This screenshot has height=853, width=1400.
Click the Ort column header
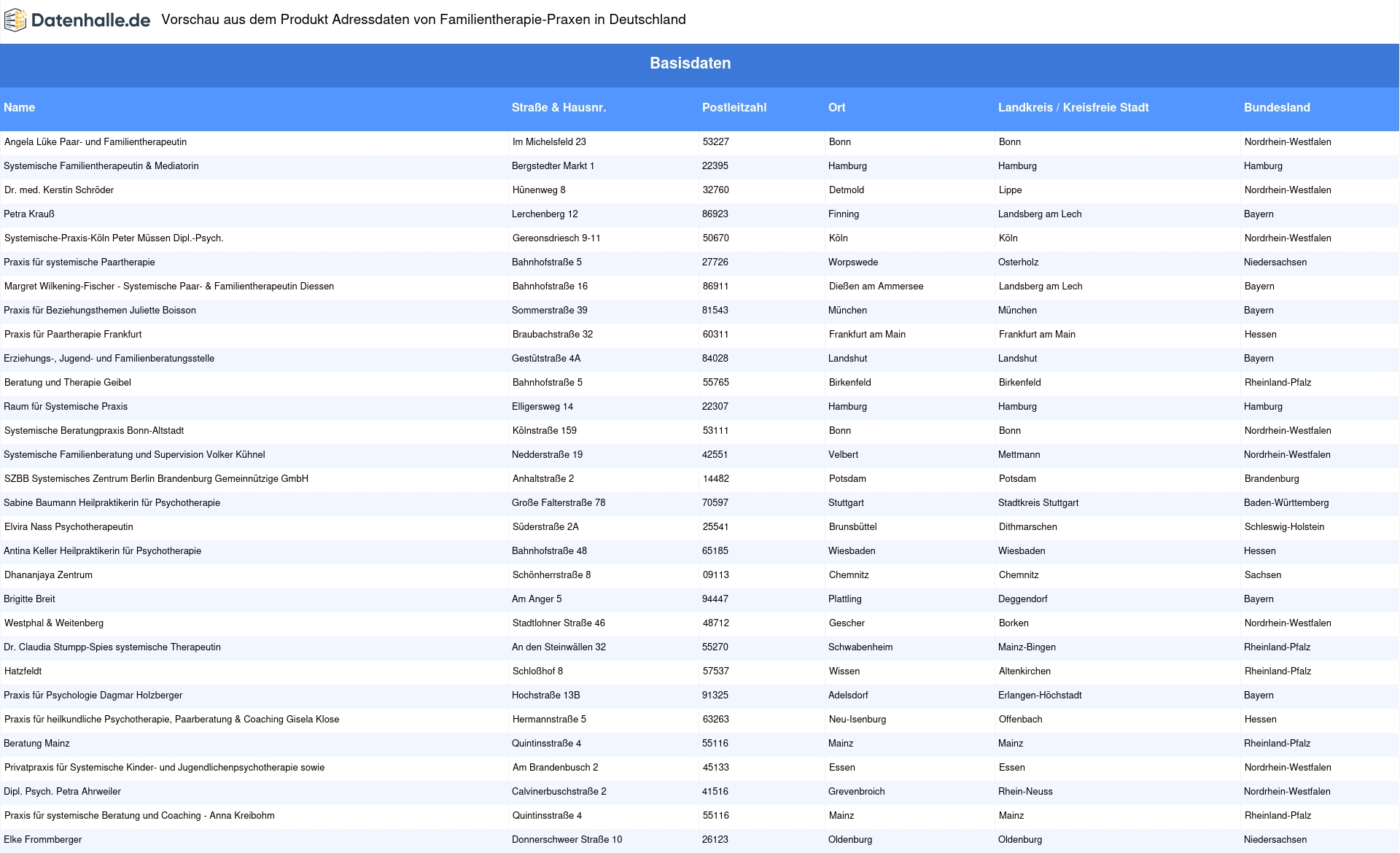[836, 108]
